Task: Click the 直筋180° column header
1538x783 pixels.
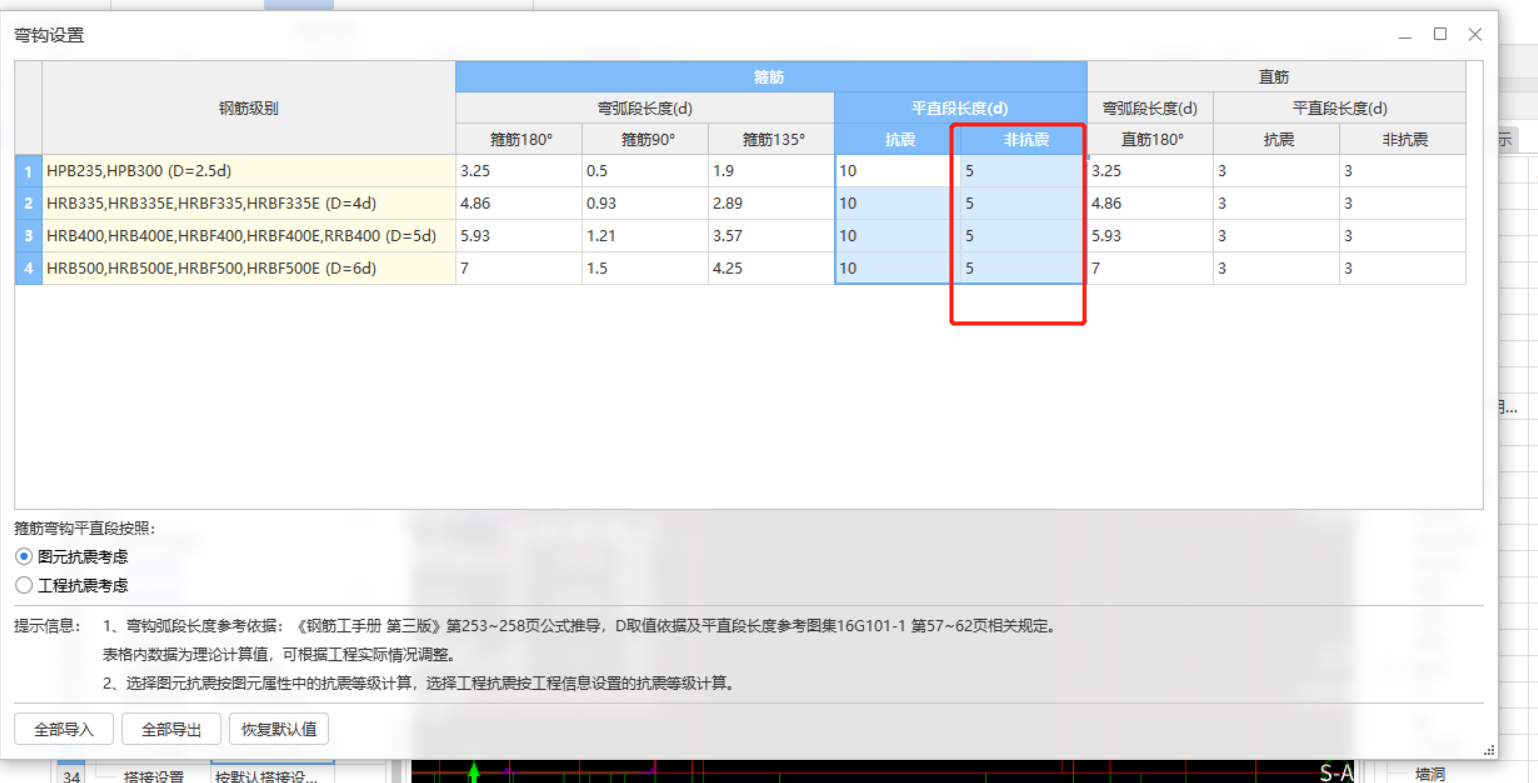Action: tap(1150, 140)
